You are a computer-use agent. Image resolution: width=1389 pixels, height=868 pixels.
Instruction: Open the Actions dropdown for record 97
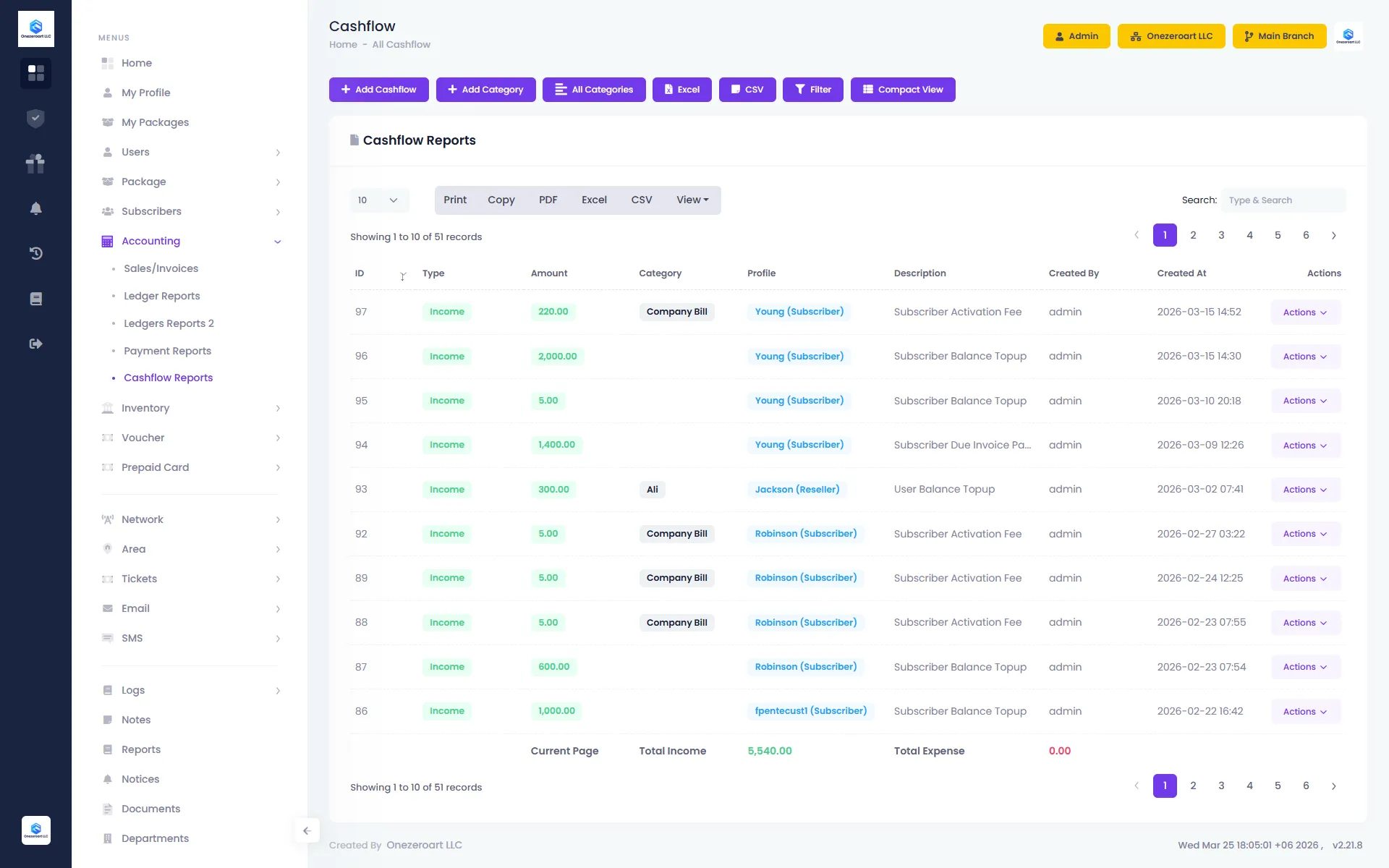[1304, 312]
